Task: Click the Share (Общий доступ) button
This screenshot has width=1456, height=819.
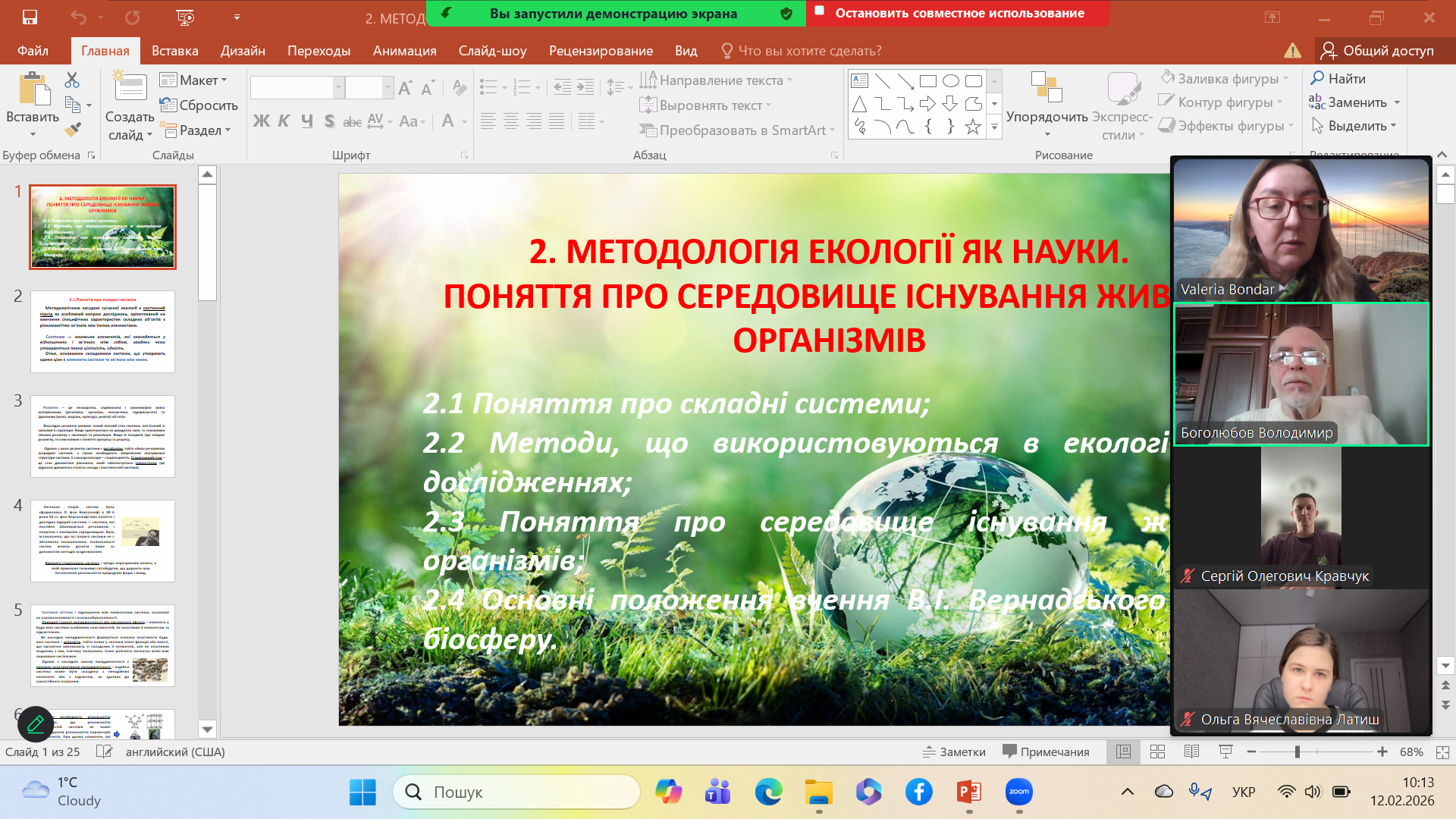Action: (x=1378, y=51)
